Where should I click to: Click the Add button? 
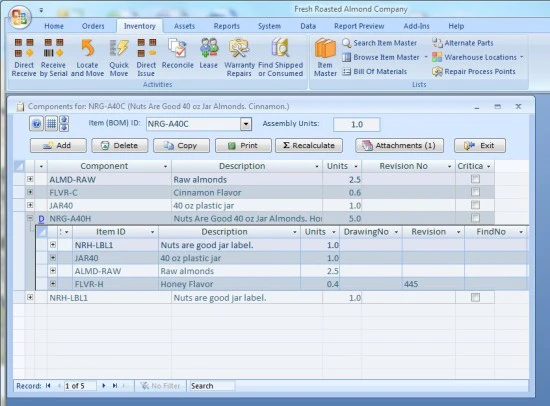click(x=58, y=145)
